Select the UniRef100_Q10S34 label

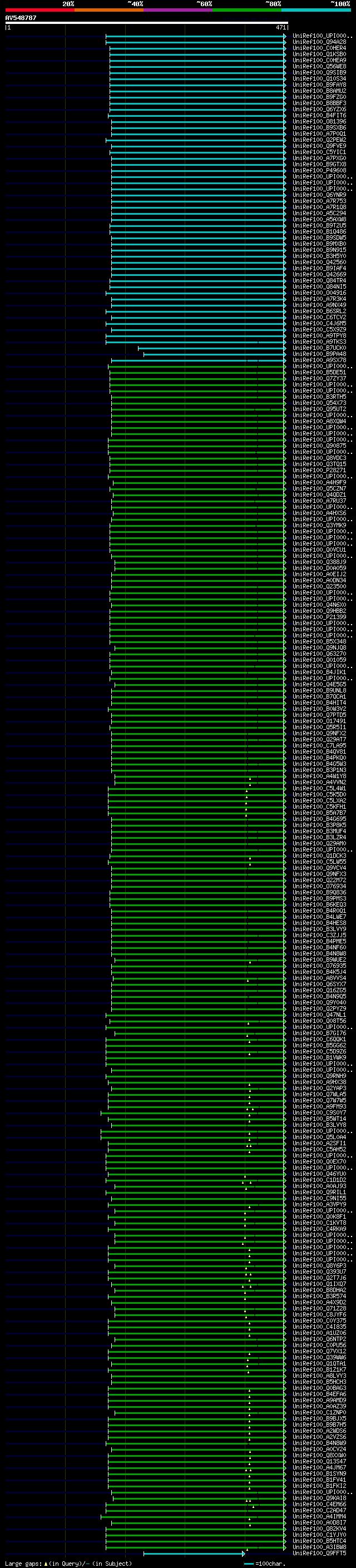(x=319, y=78)
